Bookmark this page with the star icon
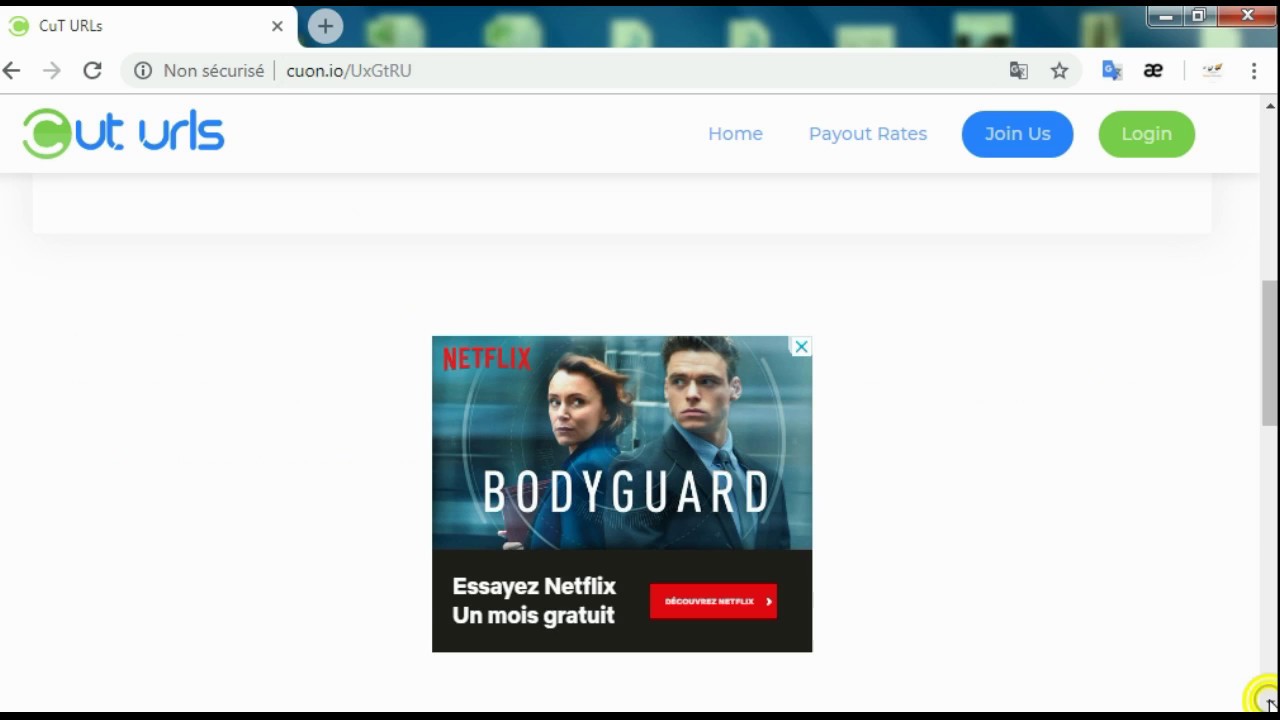 point(1059,70)
